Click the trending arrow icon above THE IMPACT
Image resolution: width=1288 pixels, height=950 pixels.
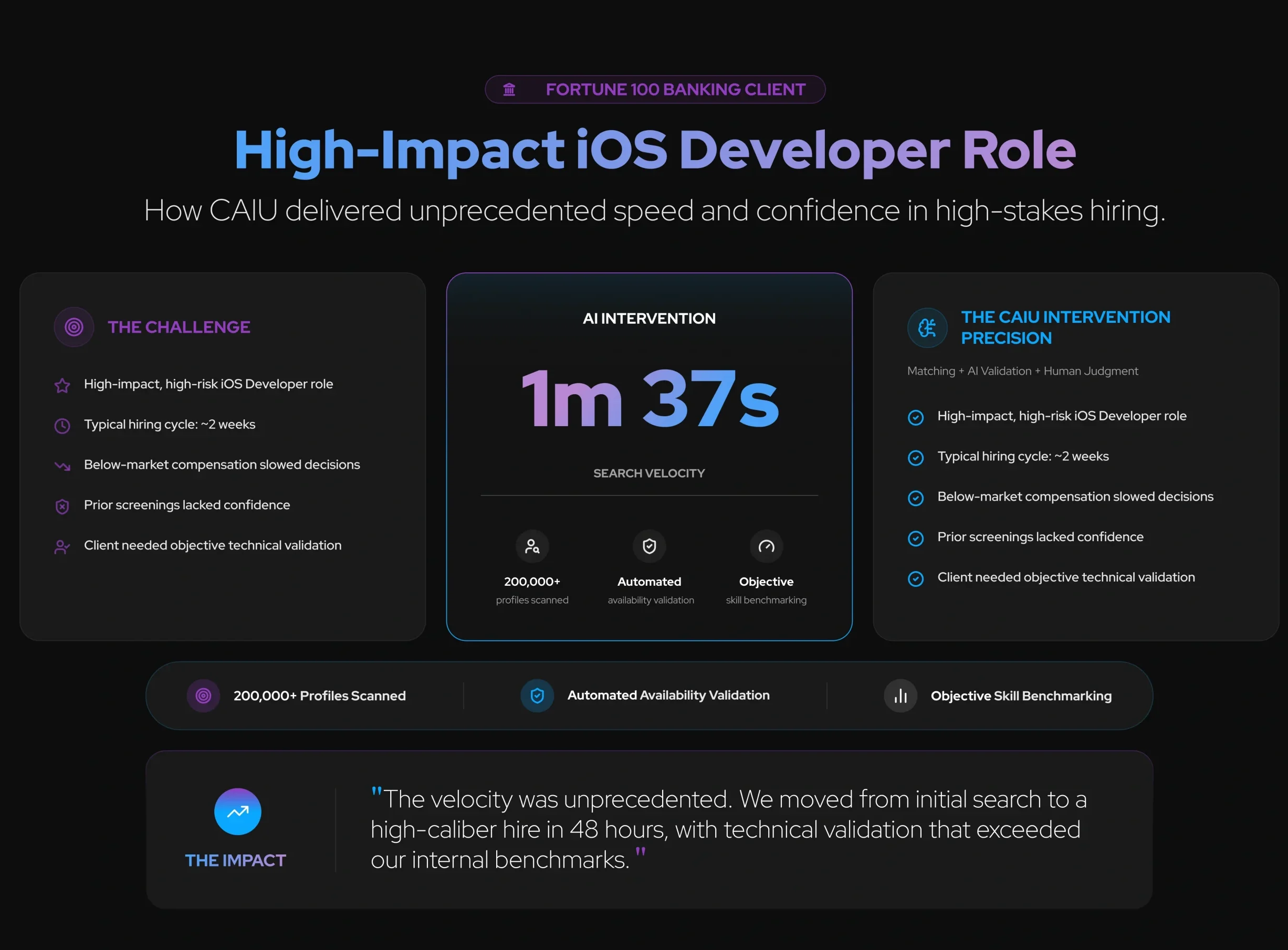pos(237,811)
